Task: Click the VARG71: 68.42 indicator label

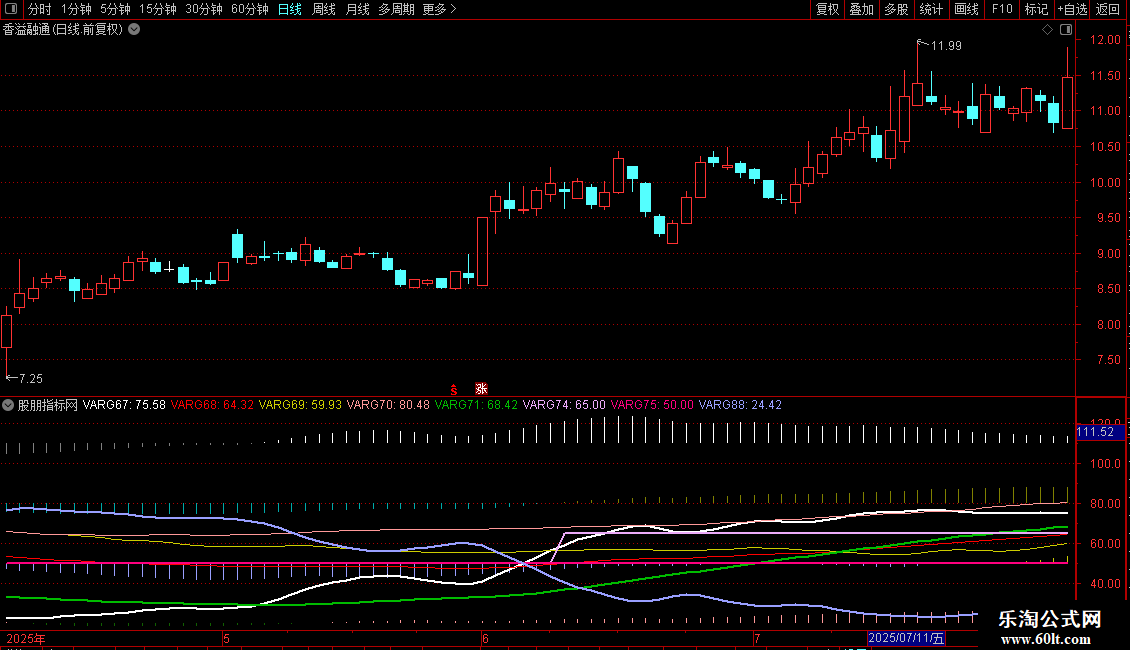Action: click(476, 405)
